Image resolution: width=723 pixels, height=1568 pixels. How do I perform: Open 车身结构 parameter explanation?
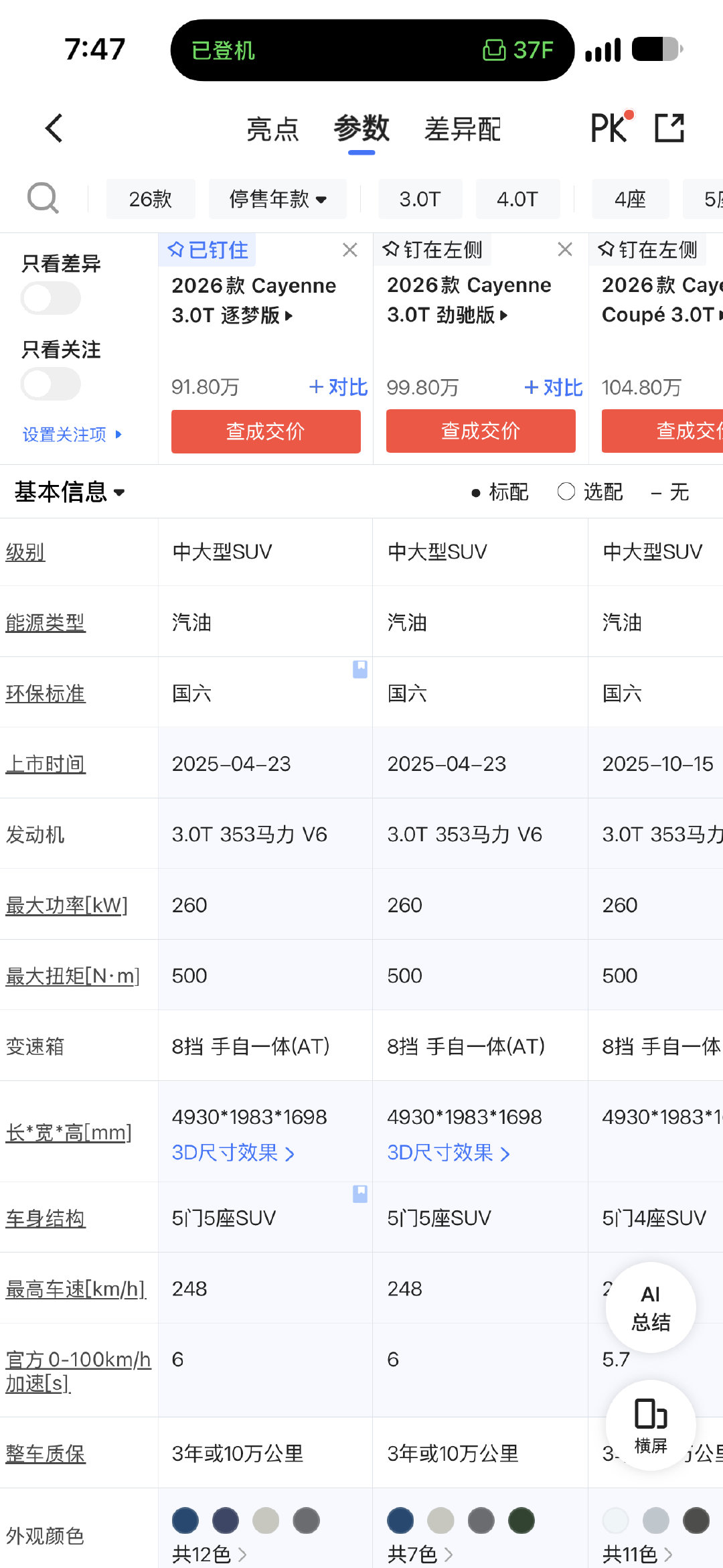[x=46, y=1218]
